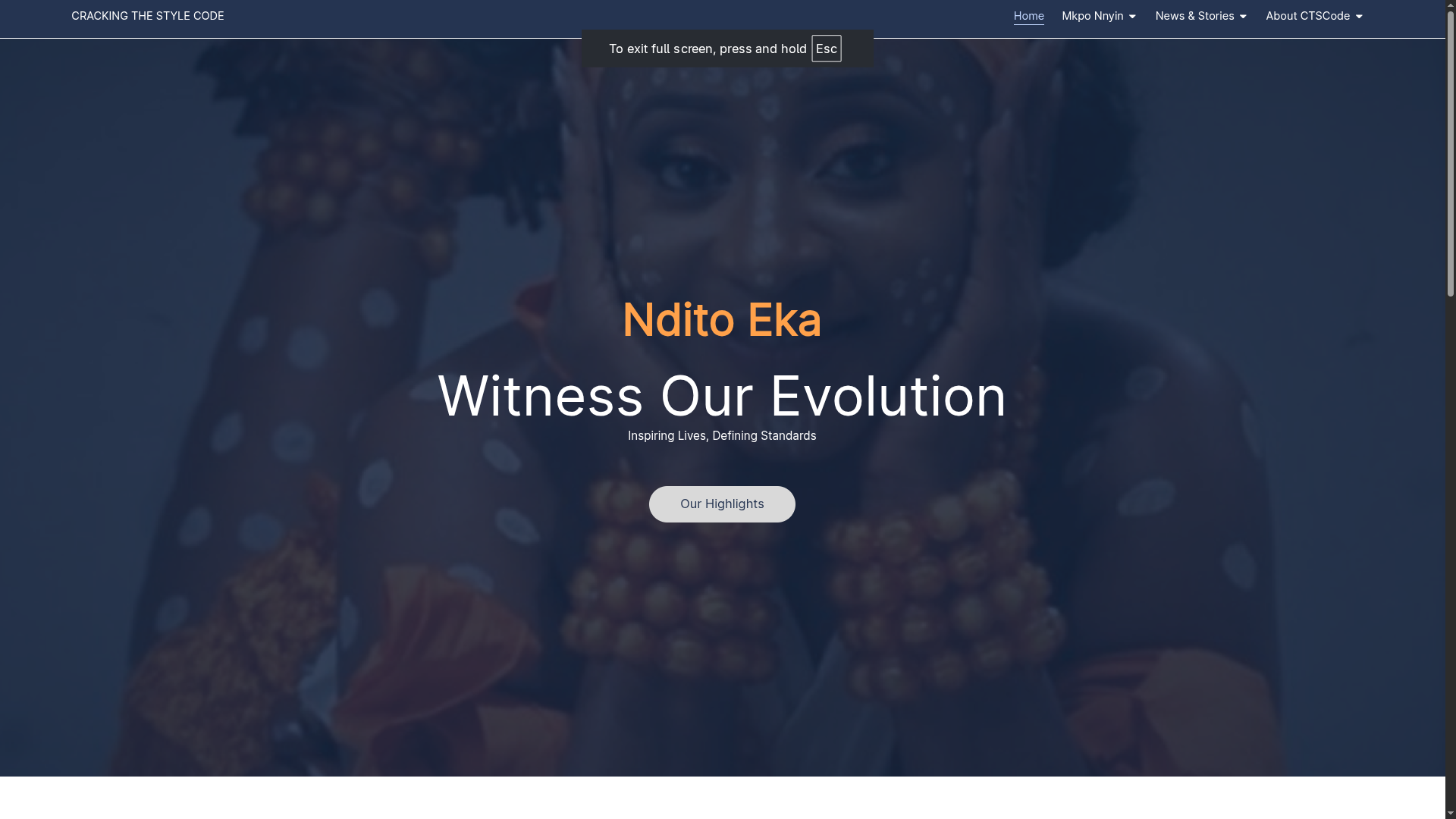Image resolution: width=1456 pixels, height=819 pixels.
Task: Click the Witness Our Evolution headline
Action: pos(722,396)
